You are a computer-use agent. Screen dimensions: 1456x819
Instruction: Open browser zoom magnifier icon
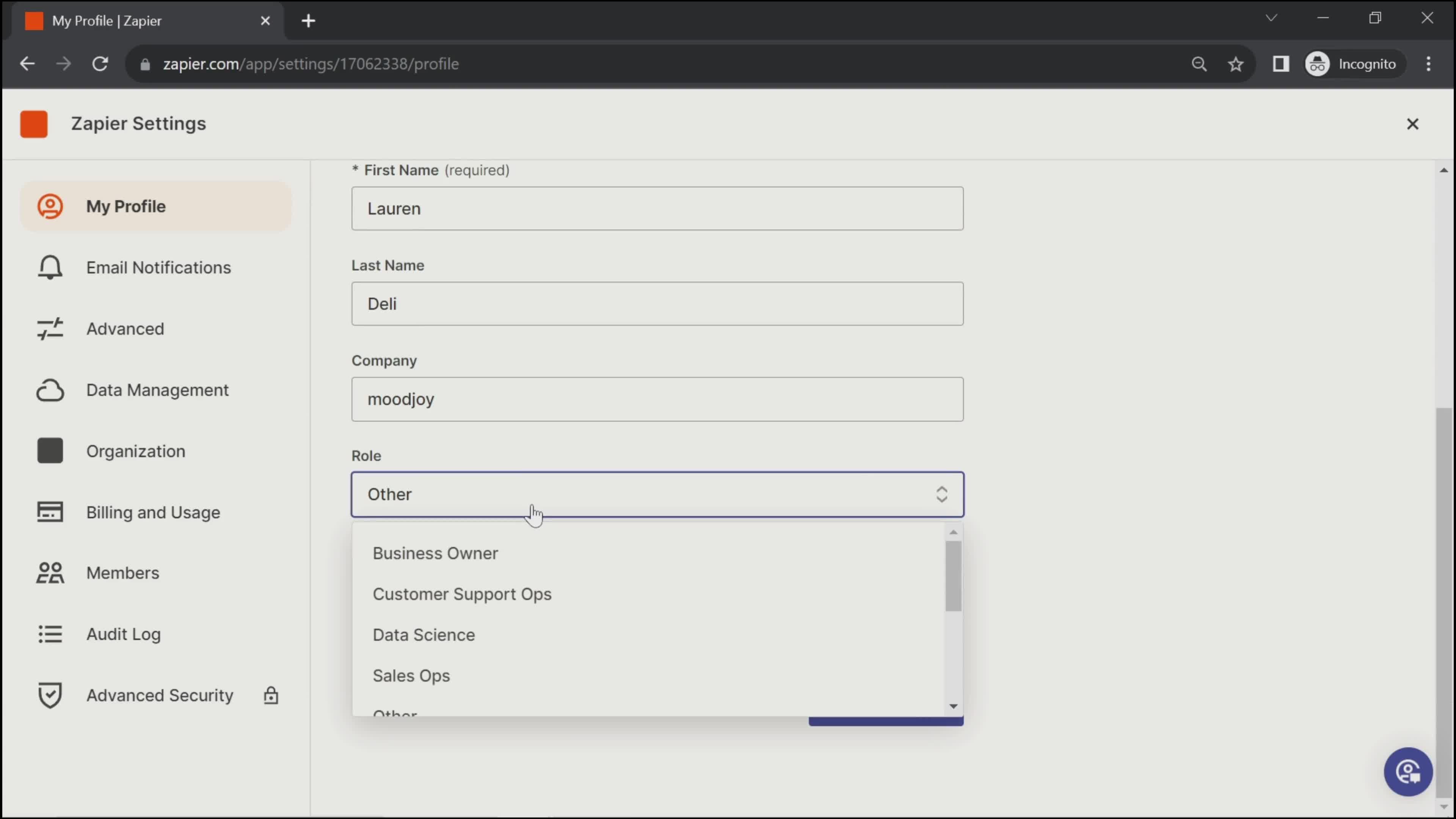[x=1199, y=64]
